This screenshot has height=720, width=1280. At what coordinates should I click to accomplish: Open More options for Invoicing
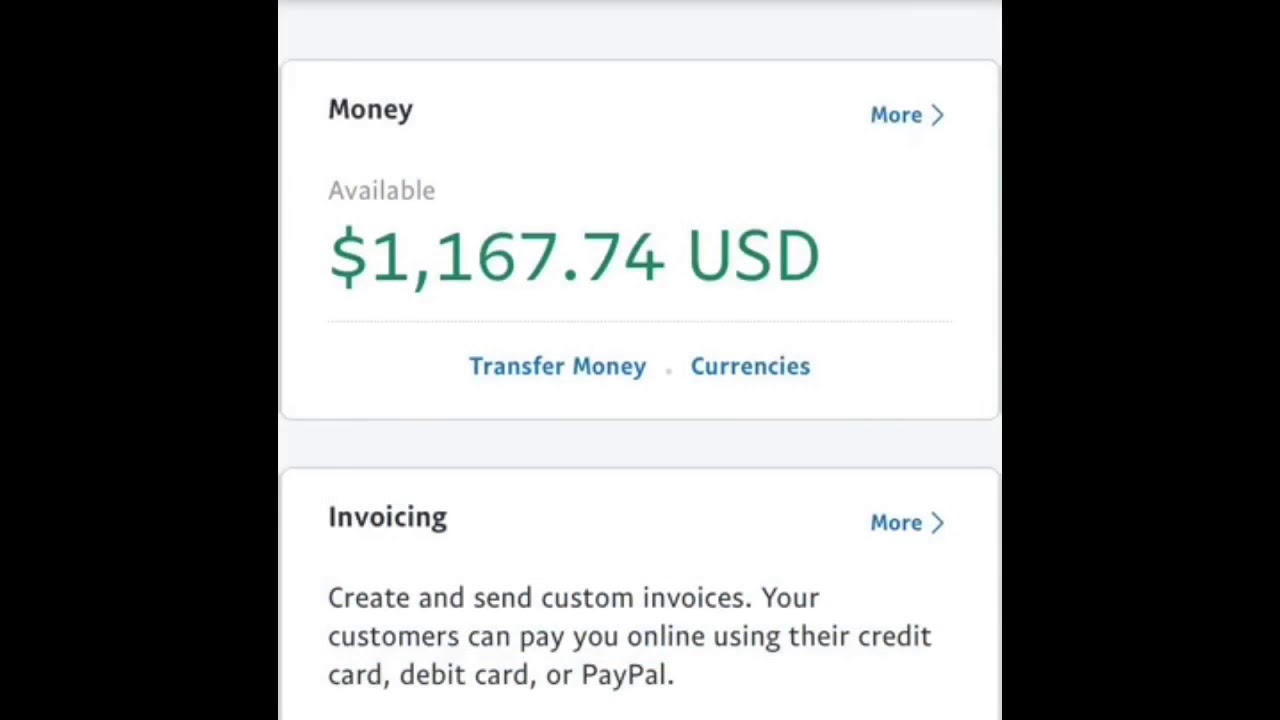click(896, 523)
